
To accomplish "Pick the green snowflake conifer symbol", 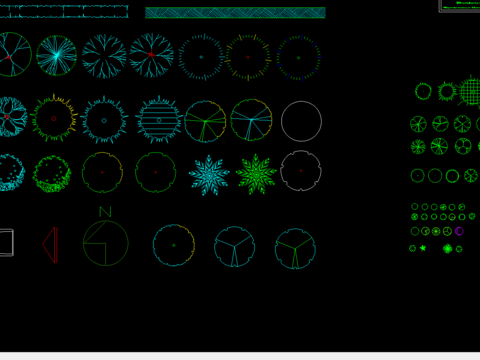I will 256,174.
